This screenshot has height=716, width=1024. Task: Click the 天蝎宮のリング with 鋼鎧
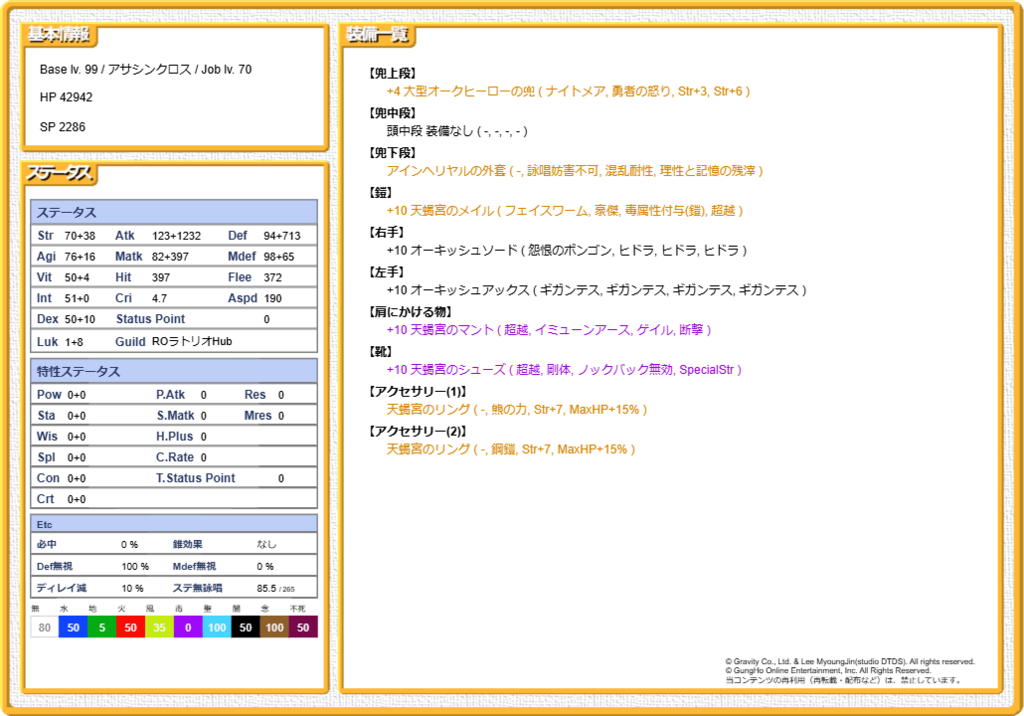511,450
